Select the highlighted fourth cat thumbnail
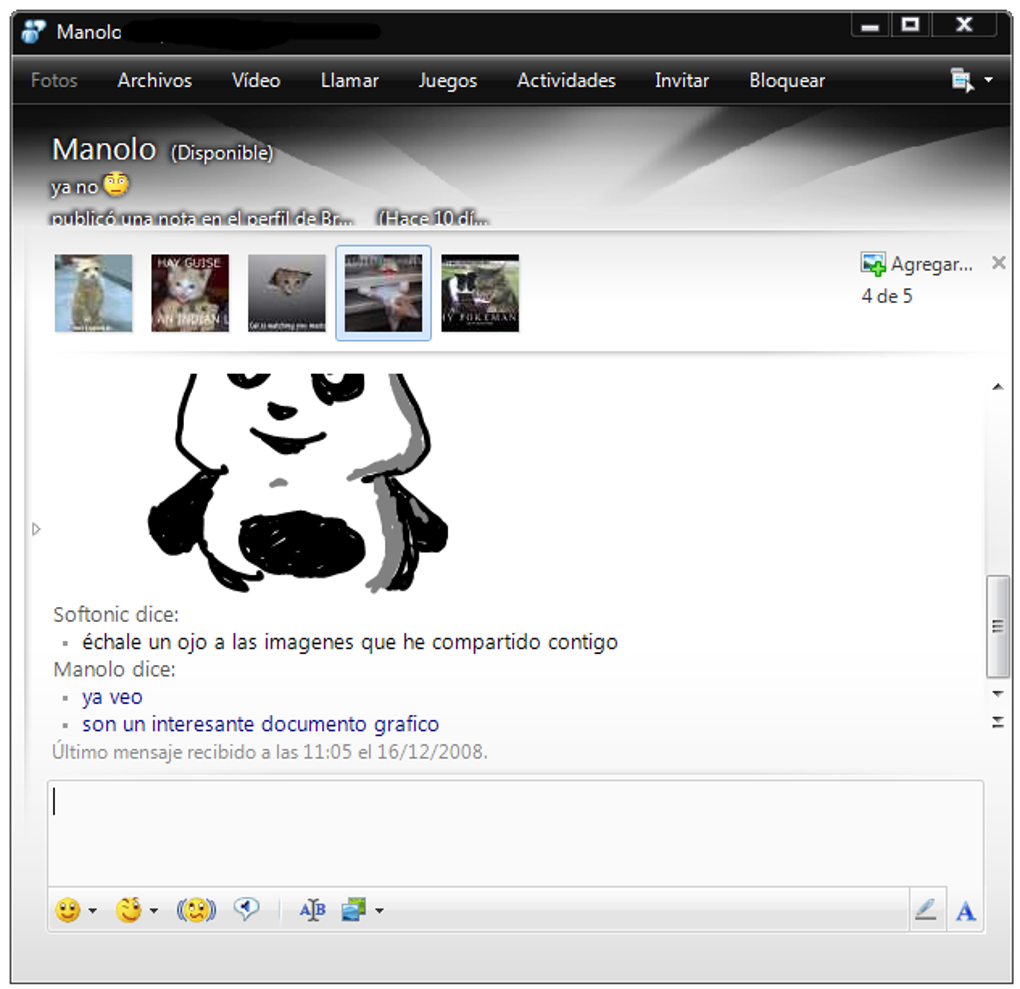 (383, 293)
